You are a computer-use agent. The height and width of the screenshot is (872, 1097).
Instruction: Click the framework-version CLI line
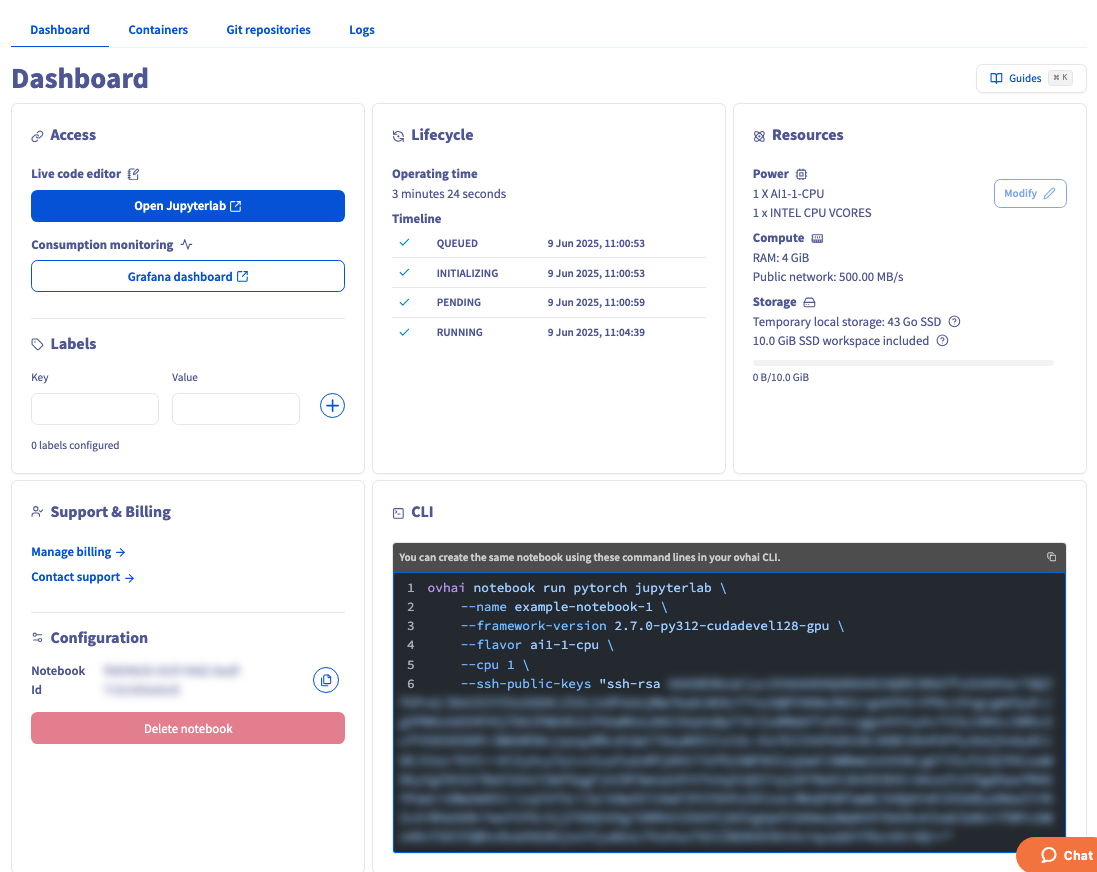(652, 626)
